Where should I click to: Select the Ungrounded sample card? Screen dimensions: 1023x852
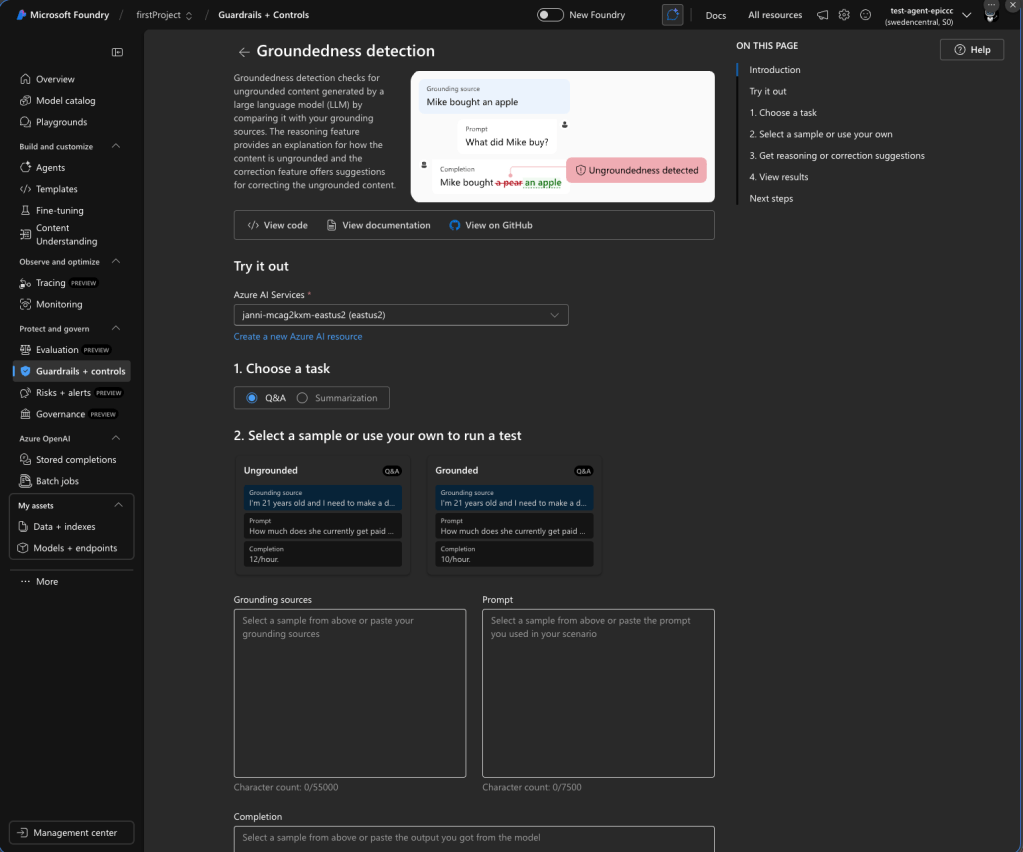[x=322, y=515]
